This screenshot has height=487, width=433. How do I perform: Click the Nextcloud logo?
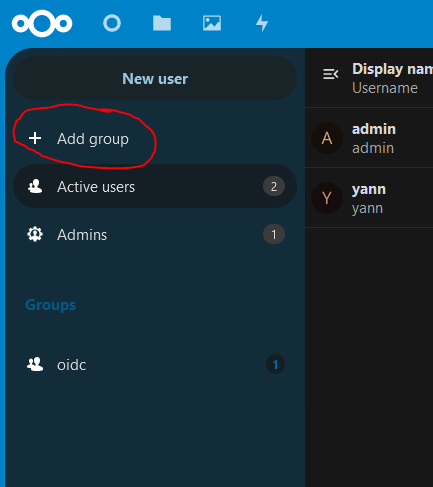(42, 23)
